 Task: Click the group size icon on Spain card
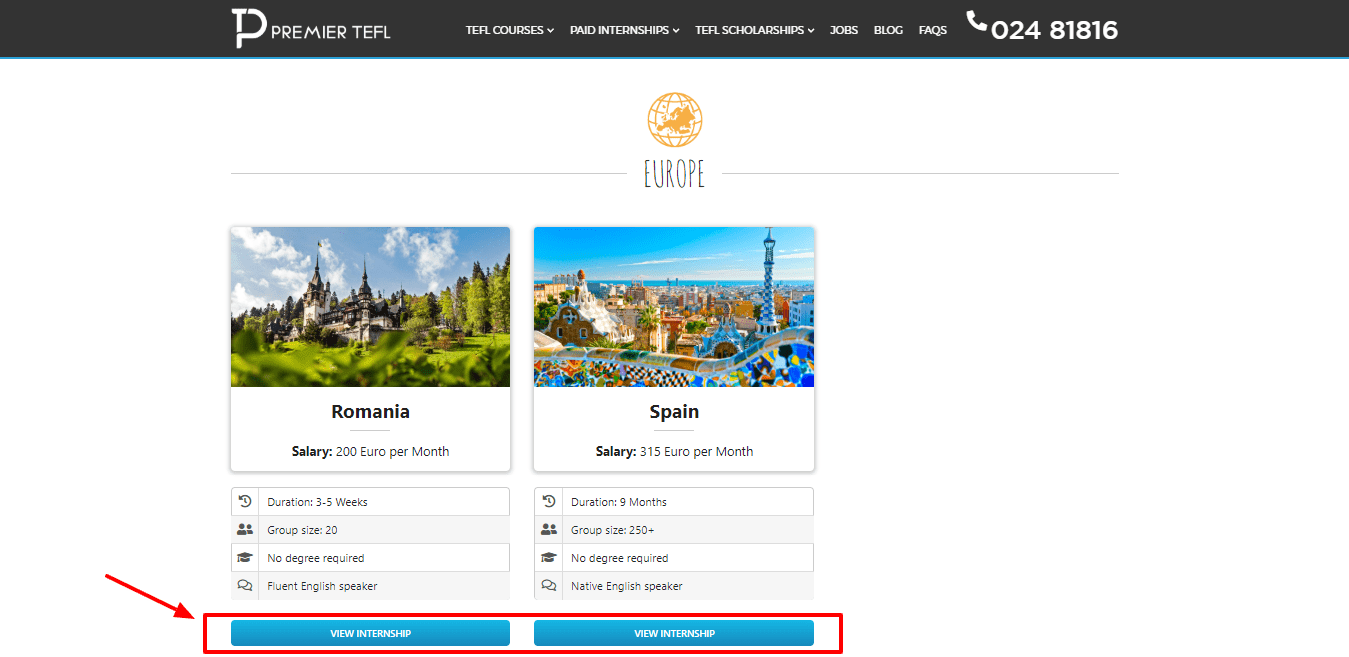point(549,529)
